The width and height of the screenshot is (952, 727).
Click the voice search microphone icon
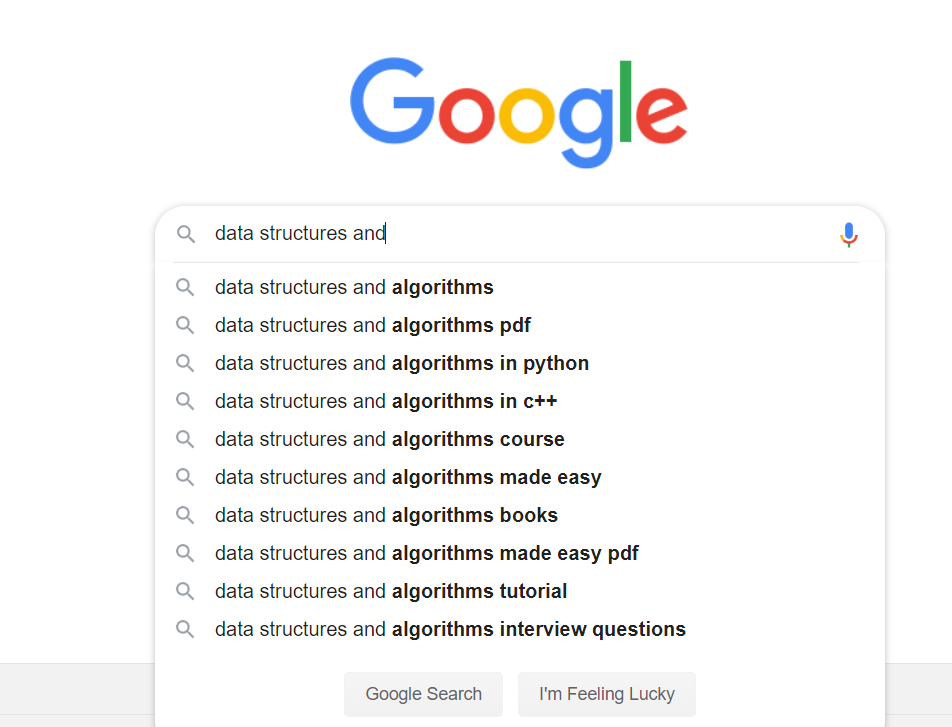tap(848, 235)
